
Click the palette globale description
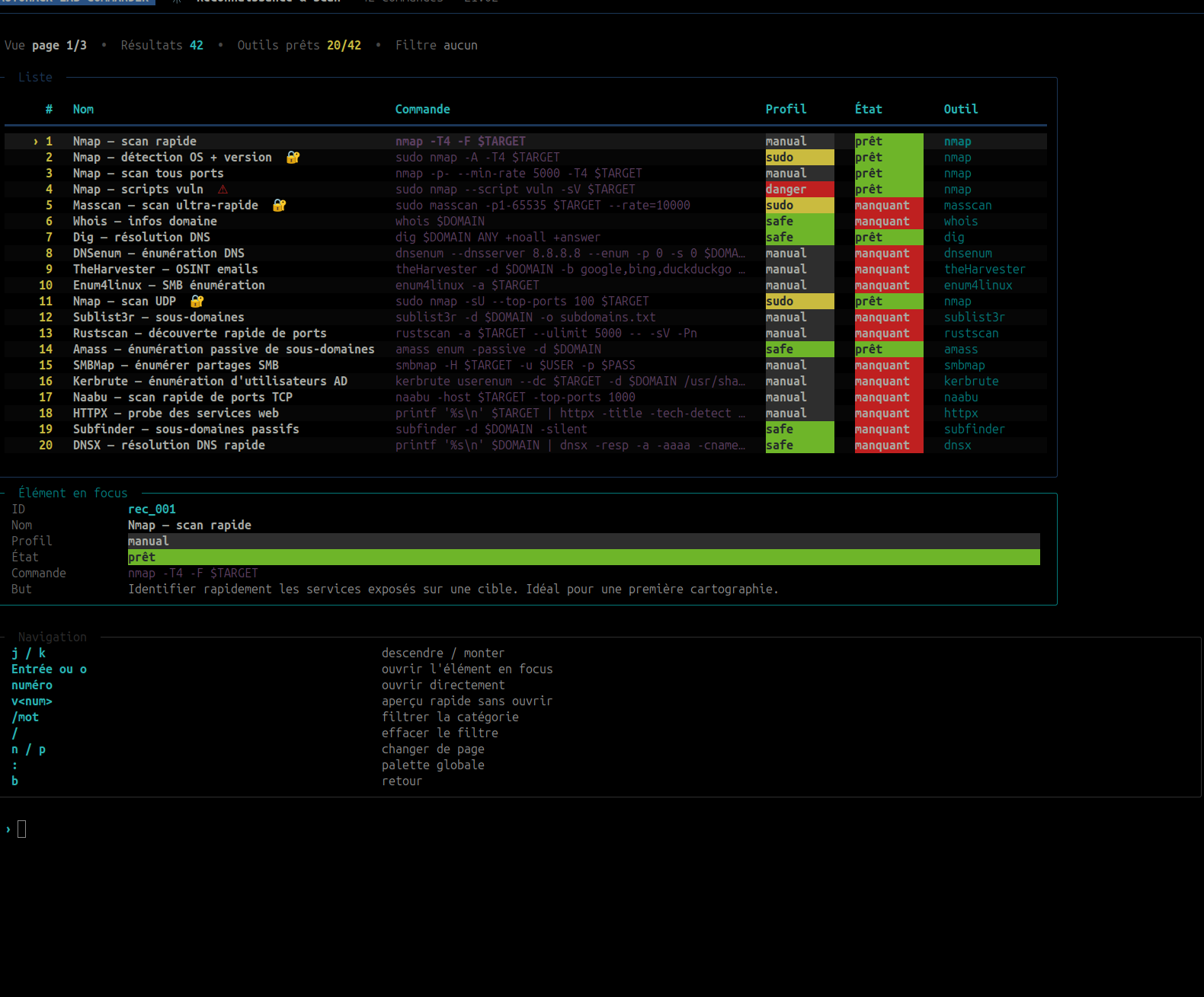tap(433, 765)
